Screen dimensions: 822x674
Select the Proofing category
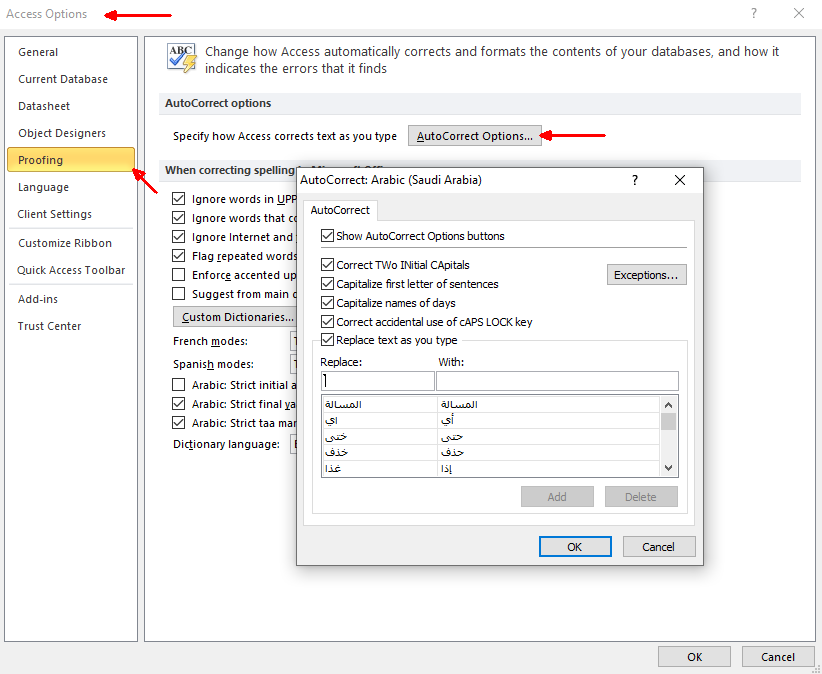(x=71, y=160)
